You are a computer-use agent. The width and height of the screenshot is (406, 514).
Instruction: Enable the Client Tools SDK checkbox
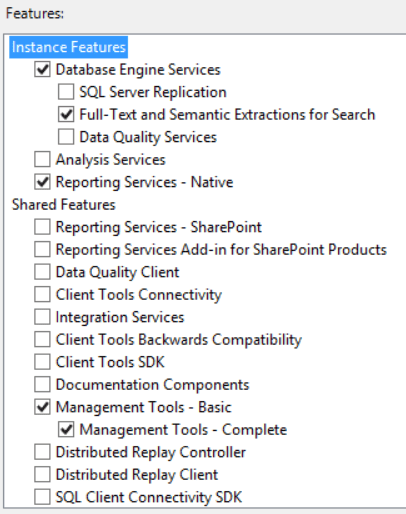point(42,362)
